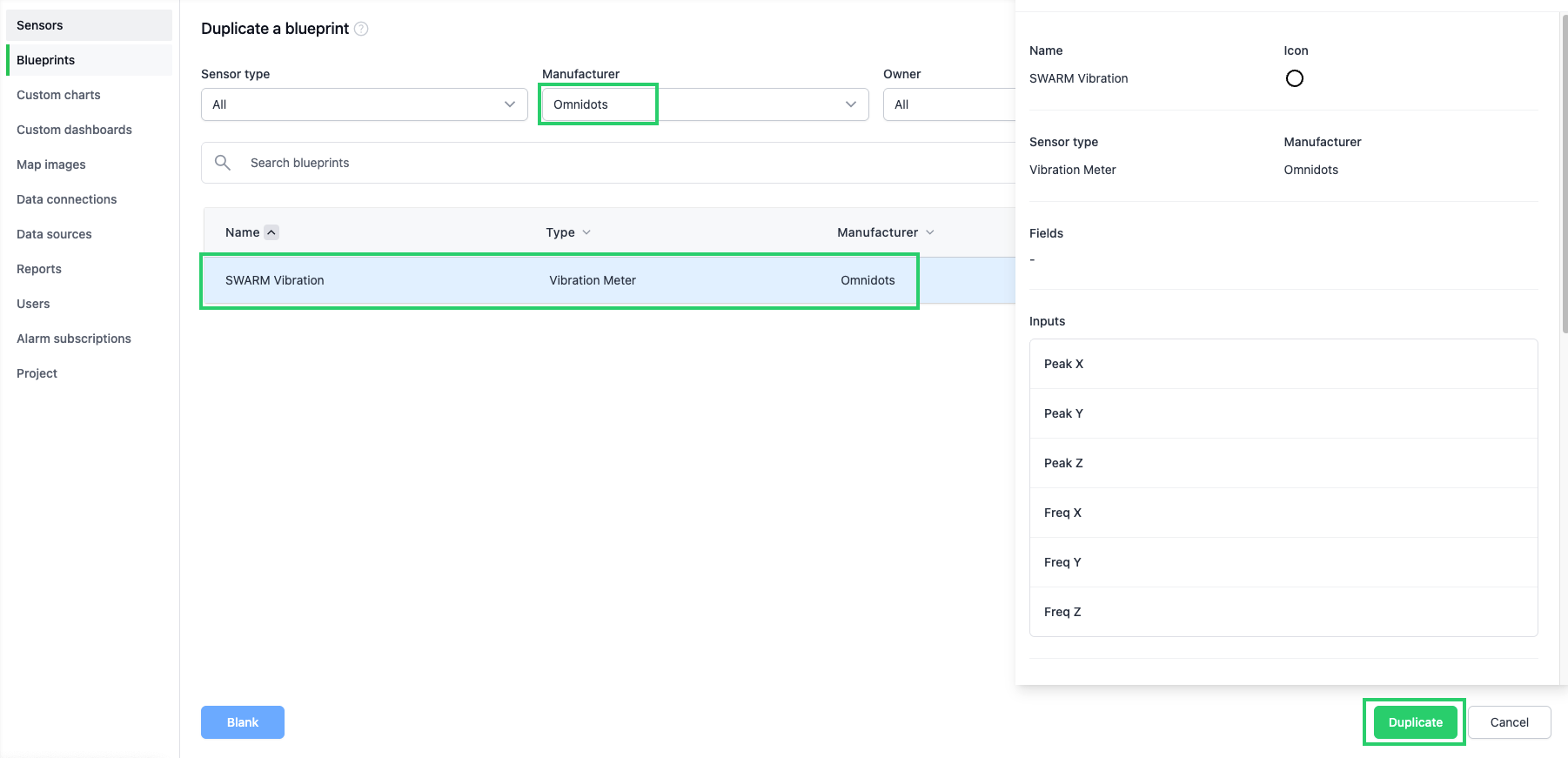Focus the Search blueprints field
Image resolution: width=1568 pixels, height=758 pixels.
tap(609, 163)
